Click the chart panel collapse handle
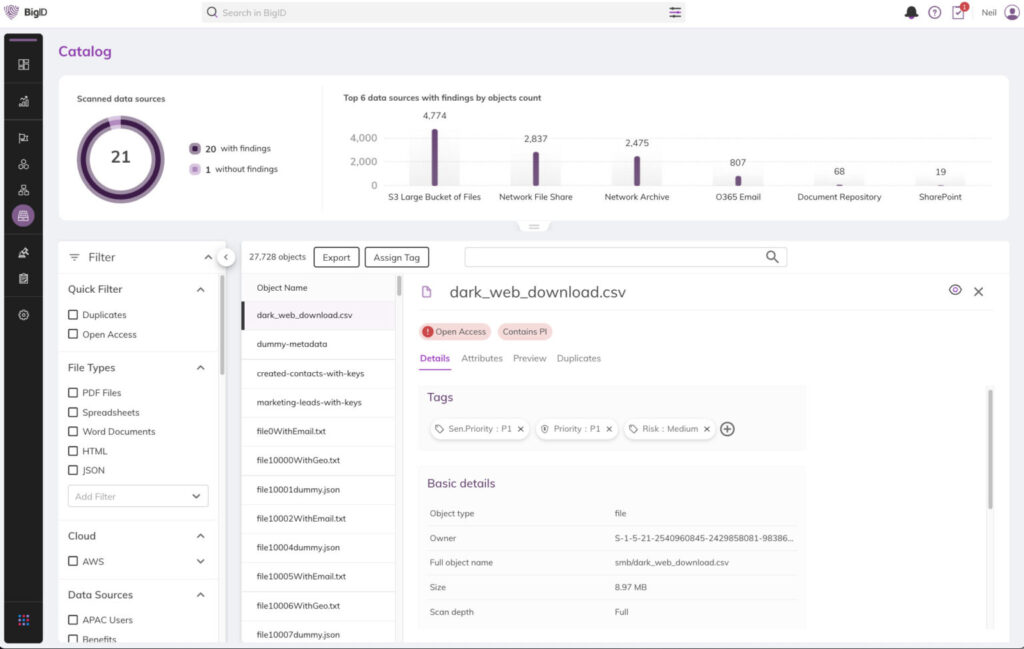The image size is (1024, 649). tap(534, 227)
